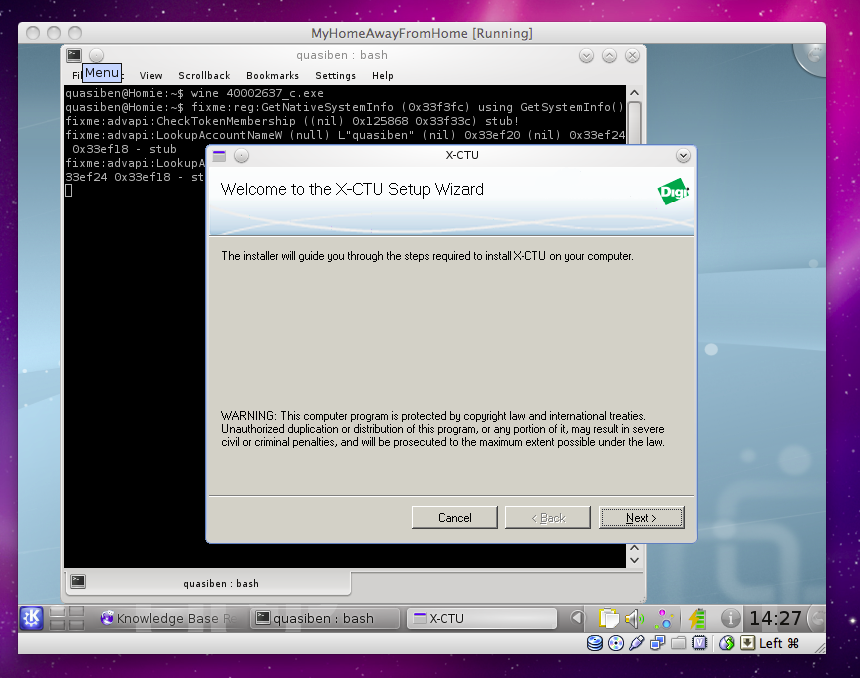Click the Konsole scrollbar bottom up arrow
860x678 pixels.
pos(635,548)
